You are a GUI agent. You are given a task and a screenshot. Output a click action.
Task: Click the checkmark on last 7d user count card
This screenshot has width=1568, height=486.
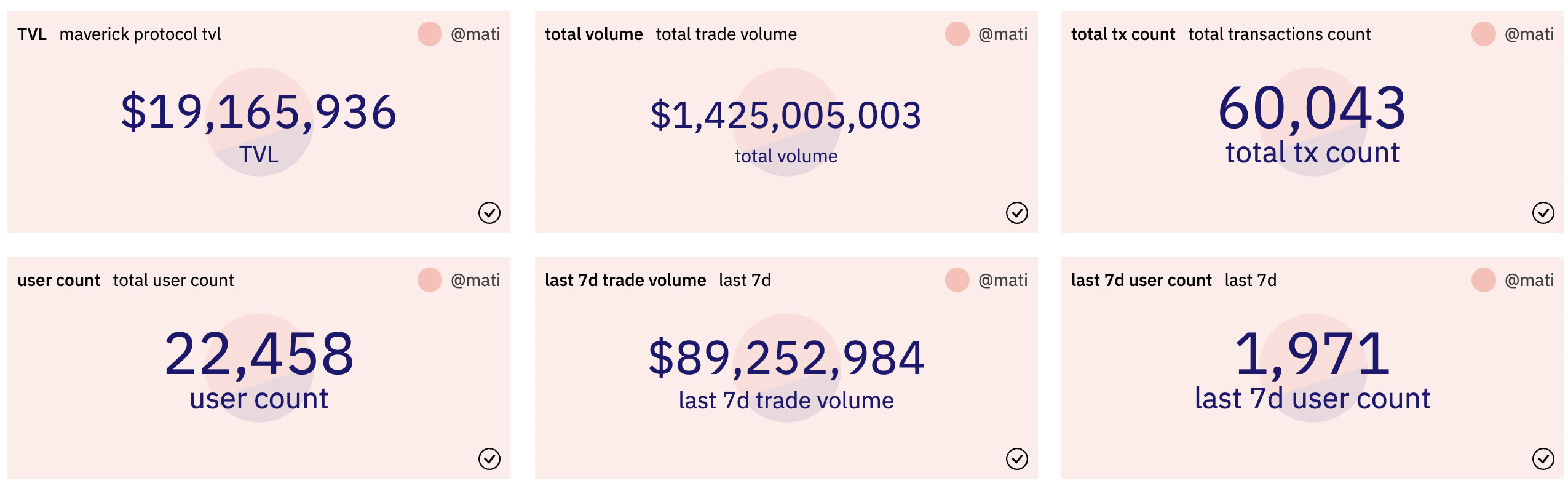(1543, 459)
